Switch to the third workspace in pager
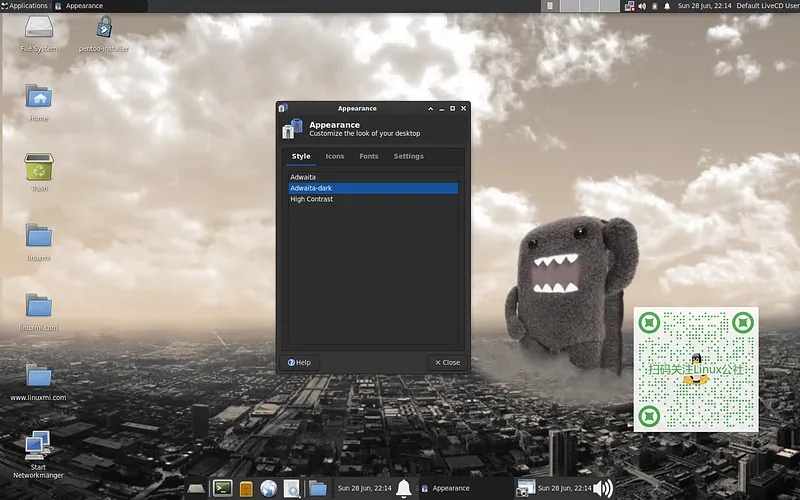Image resolution: width=800 pixels, height=500 pixels. 589,6
